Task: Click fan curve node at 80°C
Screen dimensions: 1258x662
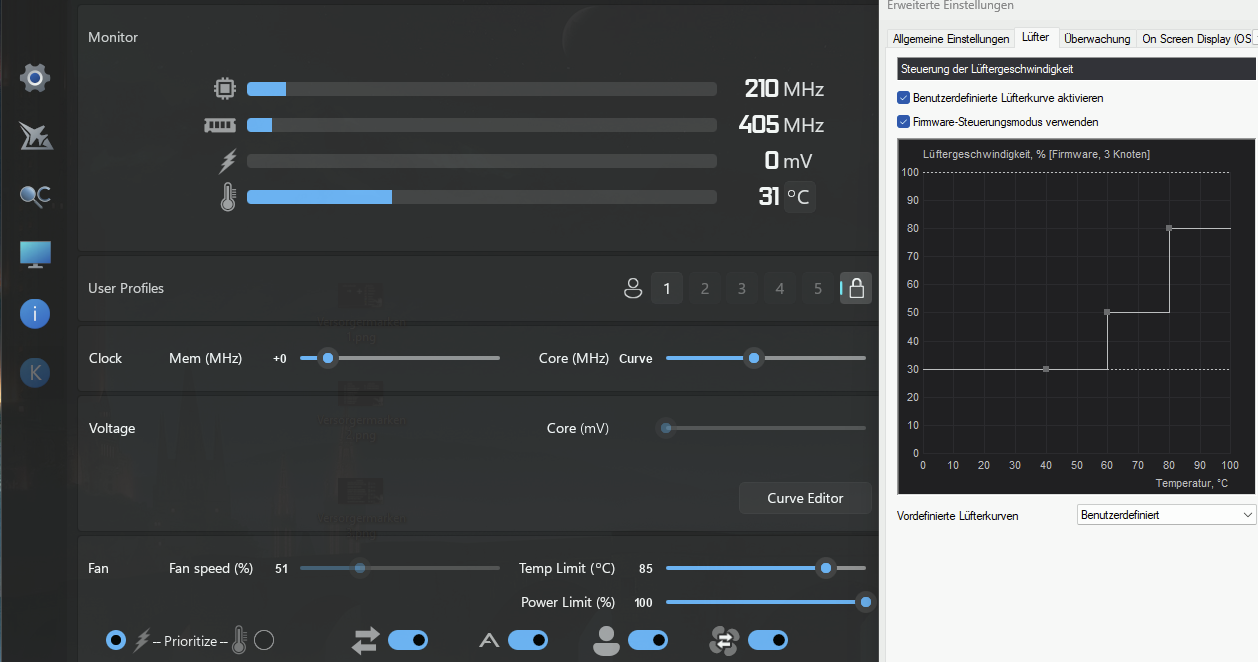Action: pos(1169,228)
